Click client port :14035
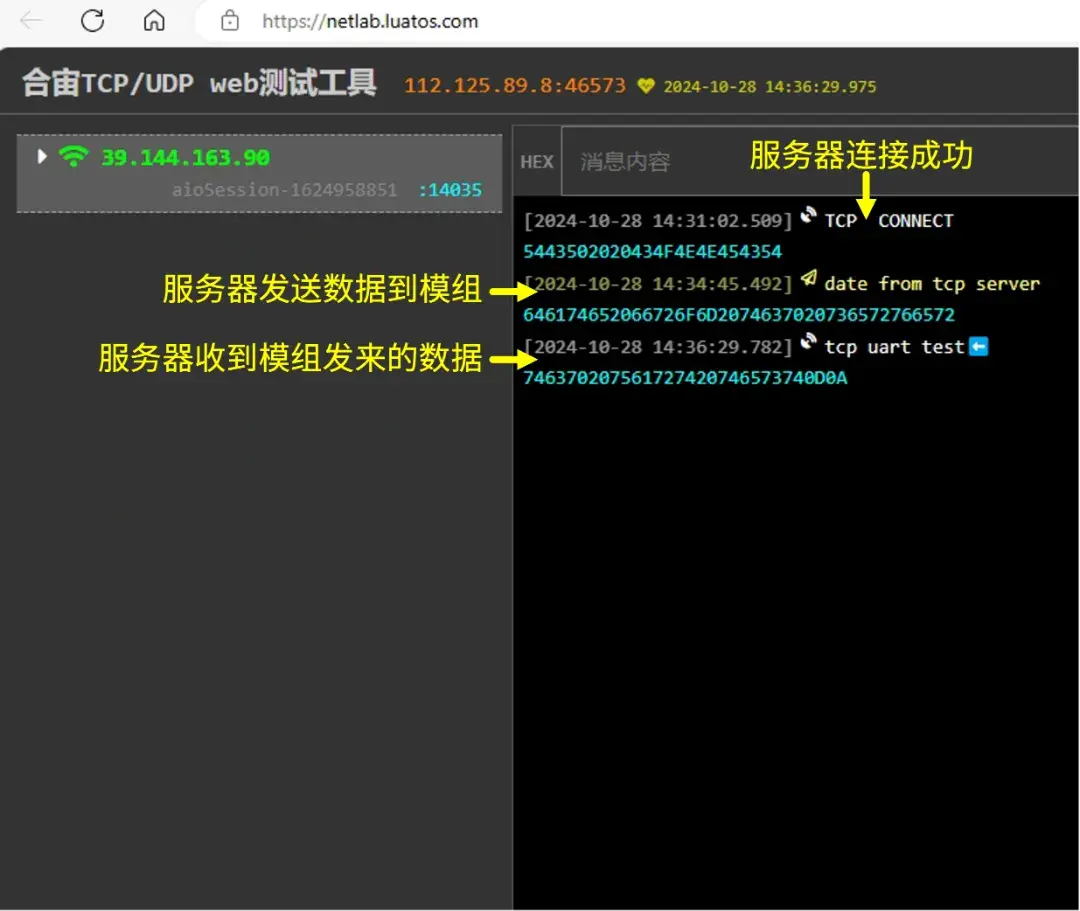1080x911 pixels. tap(450, 189)
